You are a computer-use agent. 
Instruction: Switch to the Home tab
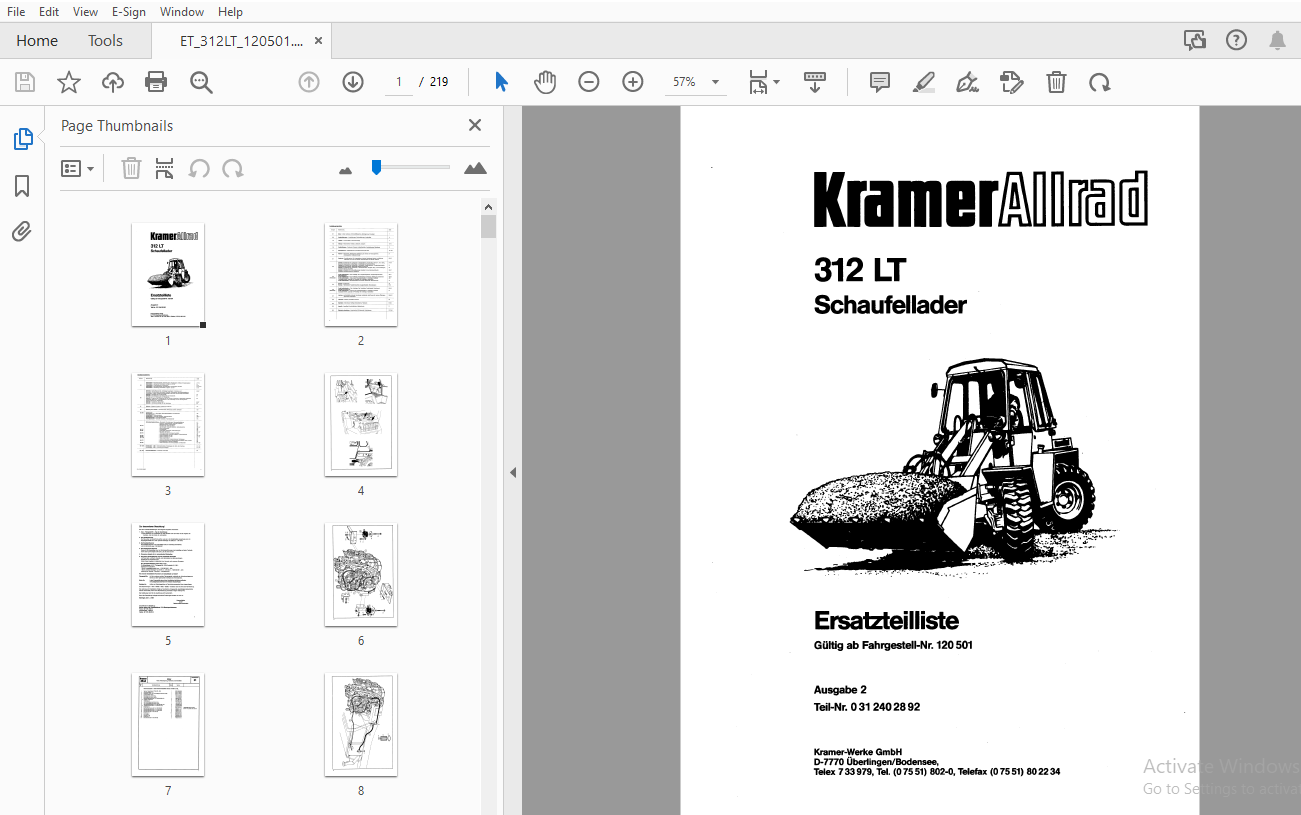(x=37, y=40)
